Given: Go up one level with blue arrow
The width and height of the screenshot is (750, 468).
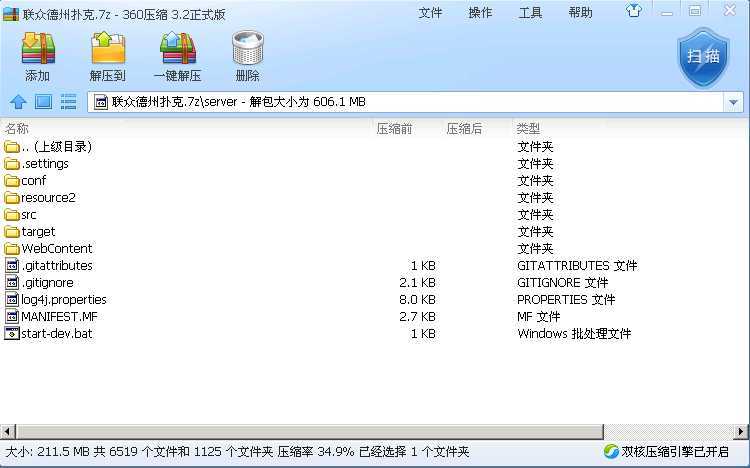Looking at the screenshot, I should [x=17, y=102].
